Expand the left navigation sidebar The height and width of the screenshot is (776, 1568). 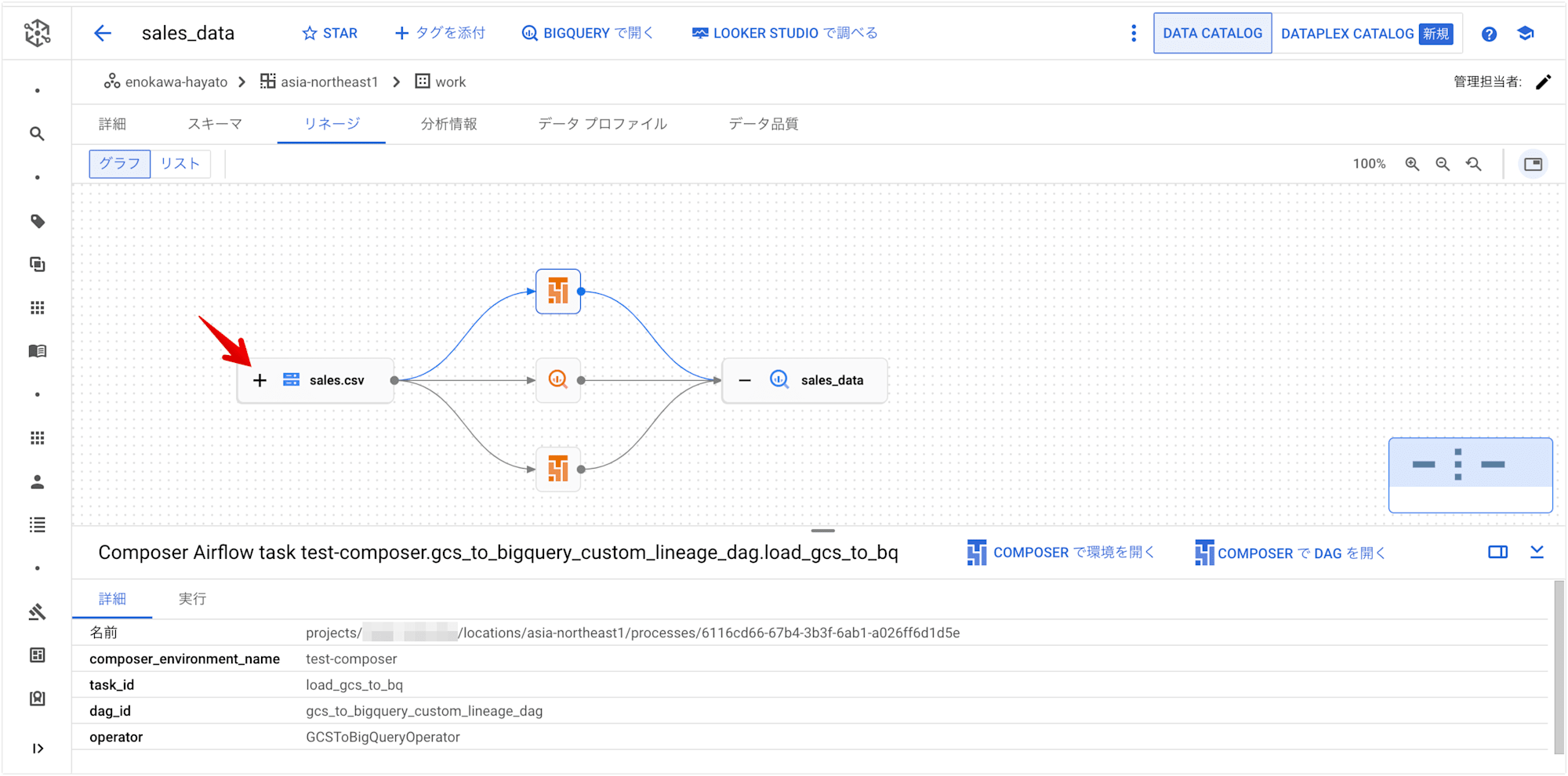(x=37, y=749)
